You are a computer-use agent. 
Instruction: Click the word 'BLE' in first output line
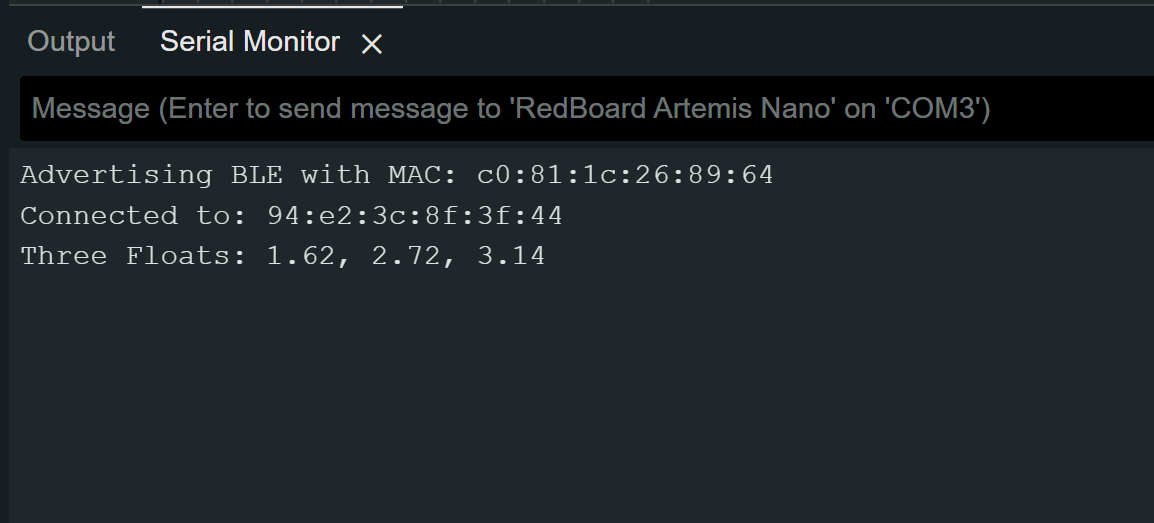(x=256, y=175)
